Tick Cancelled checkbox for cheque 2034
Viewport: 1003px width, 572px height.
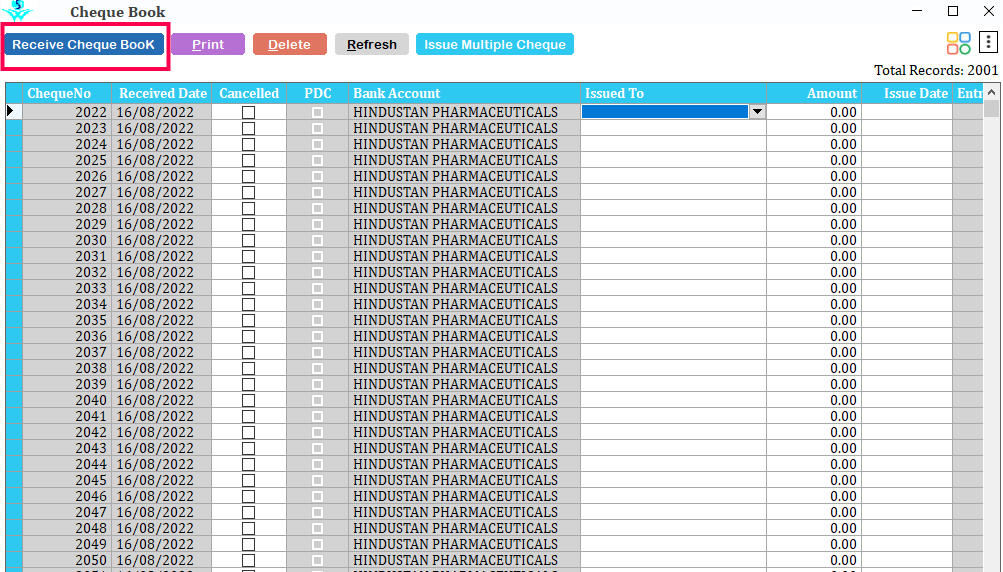pyautogui.click(x=248, y=305)
